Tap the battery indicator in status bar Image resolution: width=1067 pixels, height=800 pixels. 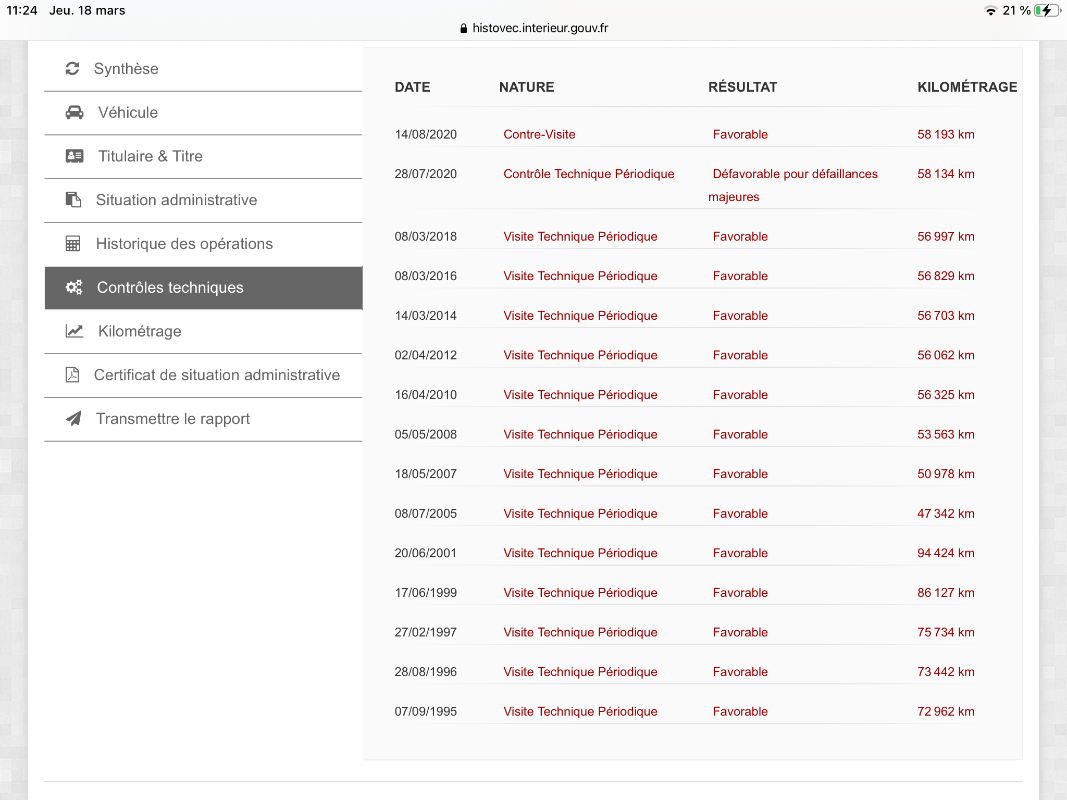[x=1047, y=10]
